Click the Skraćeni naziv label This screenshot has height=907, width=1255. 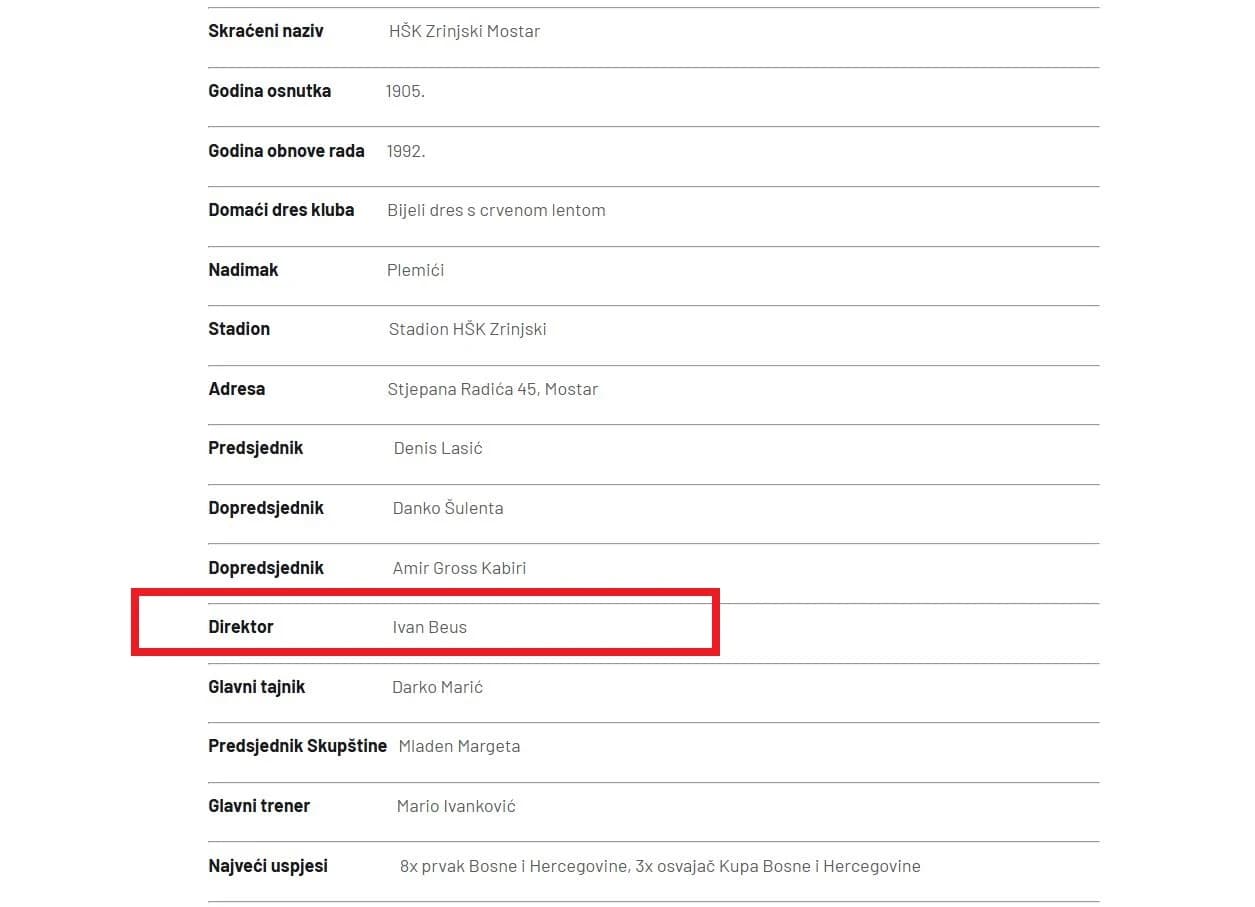point(266,31)
